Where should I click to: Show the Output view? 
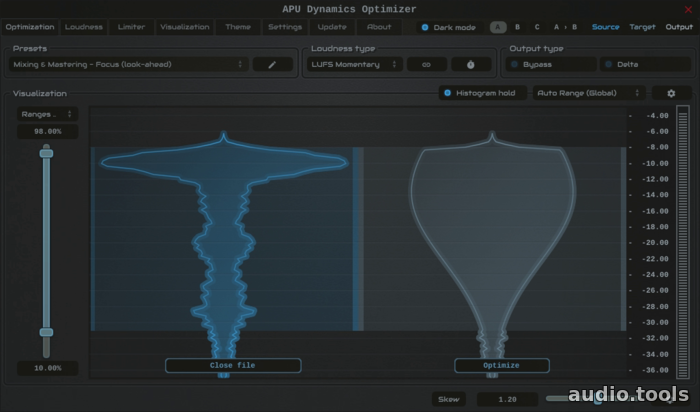(x=679, y=27)
